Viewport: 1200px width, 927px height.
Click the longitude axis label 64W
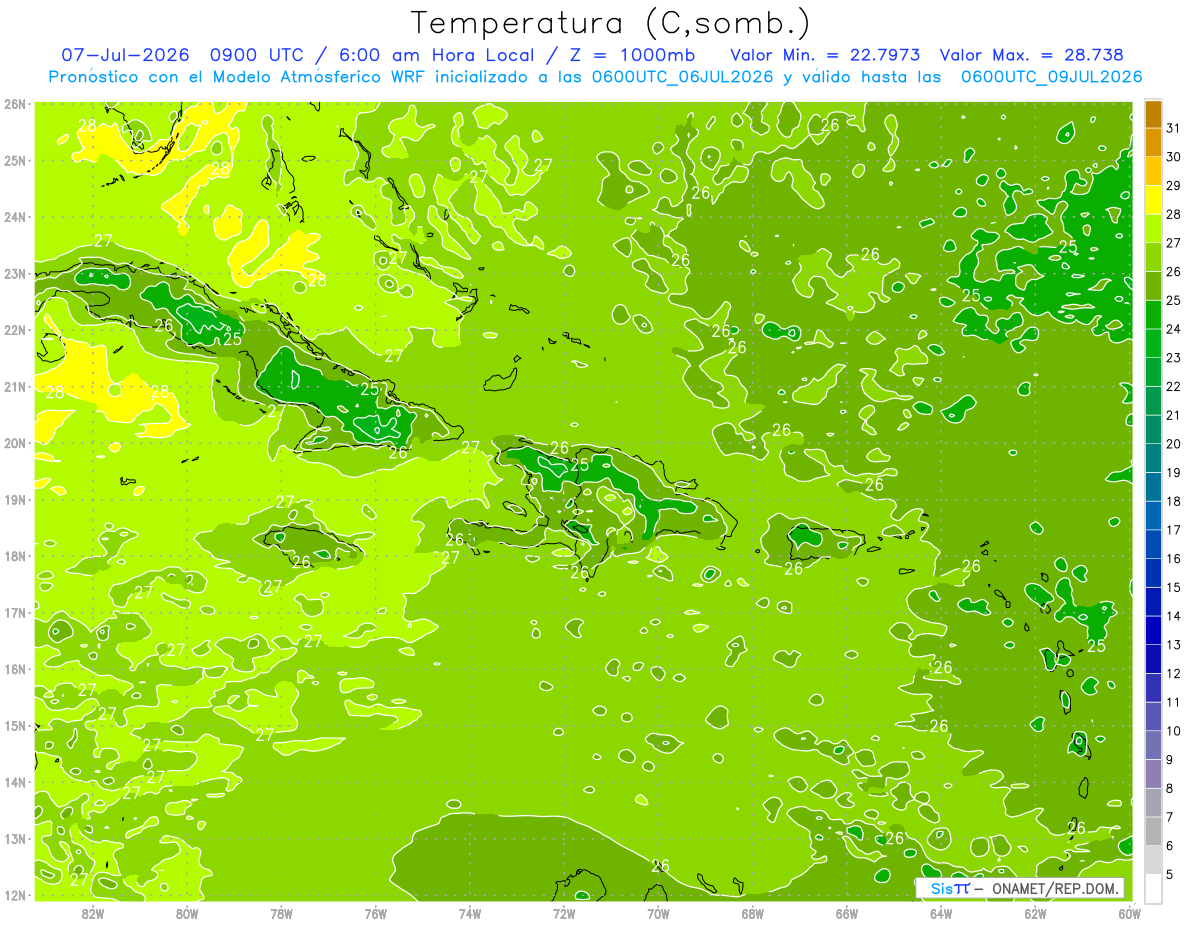click(941, 913)
